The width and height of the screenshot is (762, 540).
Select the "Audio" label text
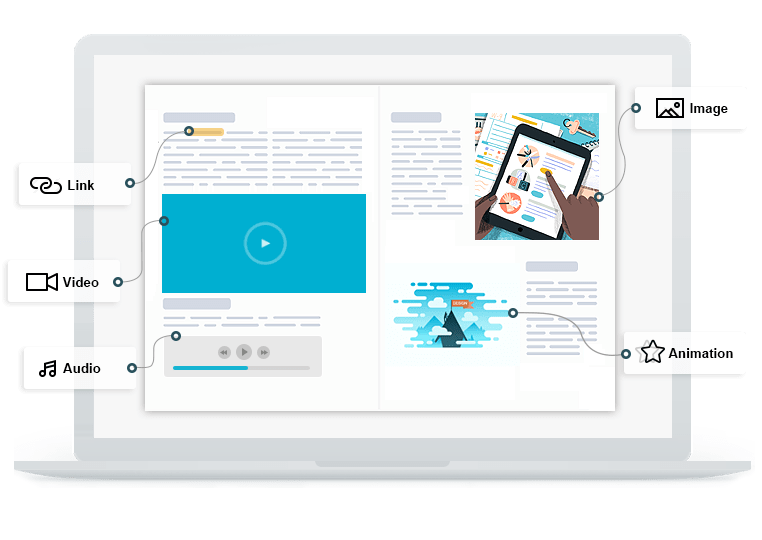click(82, 368)
